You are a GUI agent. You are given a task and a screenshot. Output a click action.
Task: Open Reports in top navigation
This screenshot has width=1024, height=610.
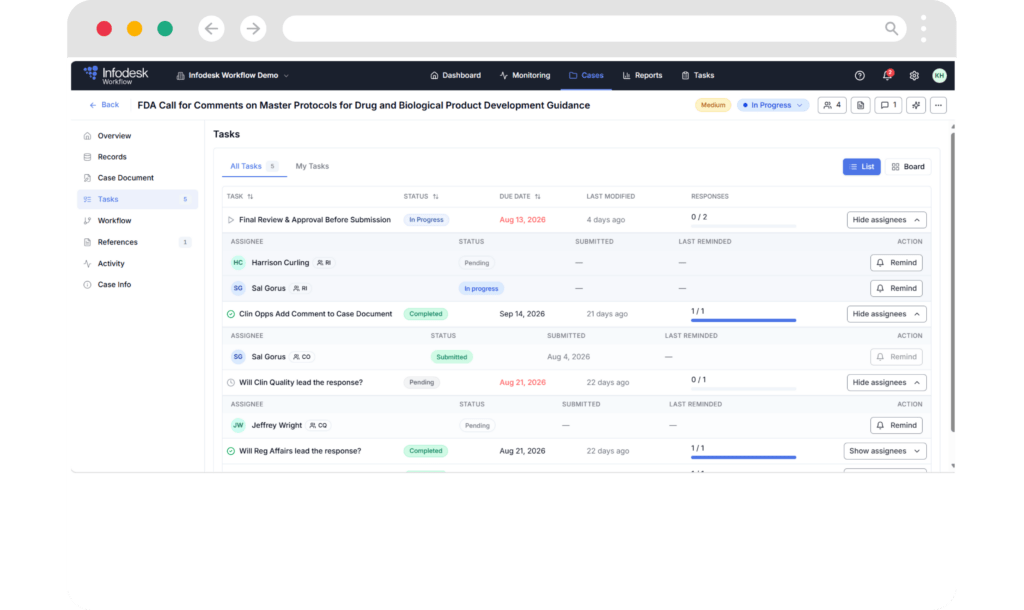click(643, 76)
